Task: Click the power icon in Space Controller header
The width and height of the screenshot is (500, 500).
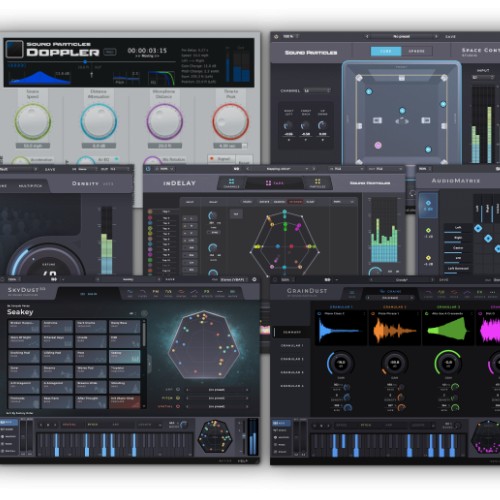Action: pyautogui.click(x=276, y=36)
